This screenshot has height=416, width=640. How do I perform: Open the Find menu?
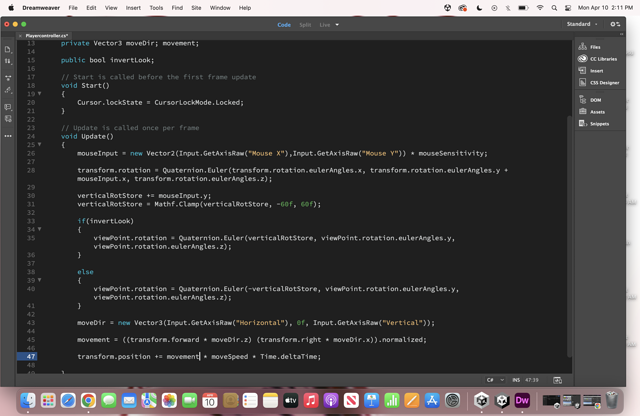pyautogui.click(x=177, y=8)
